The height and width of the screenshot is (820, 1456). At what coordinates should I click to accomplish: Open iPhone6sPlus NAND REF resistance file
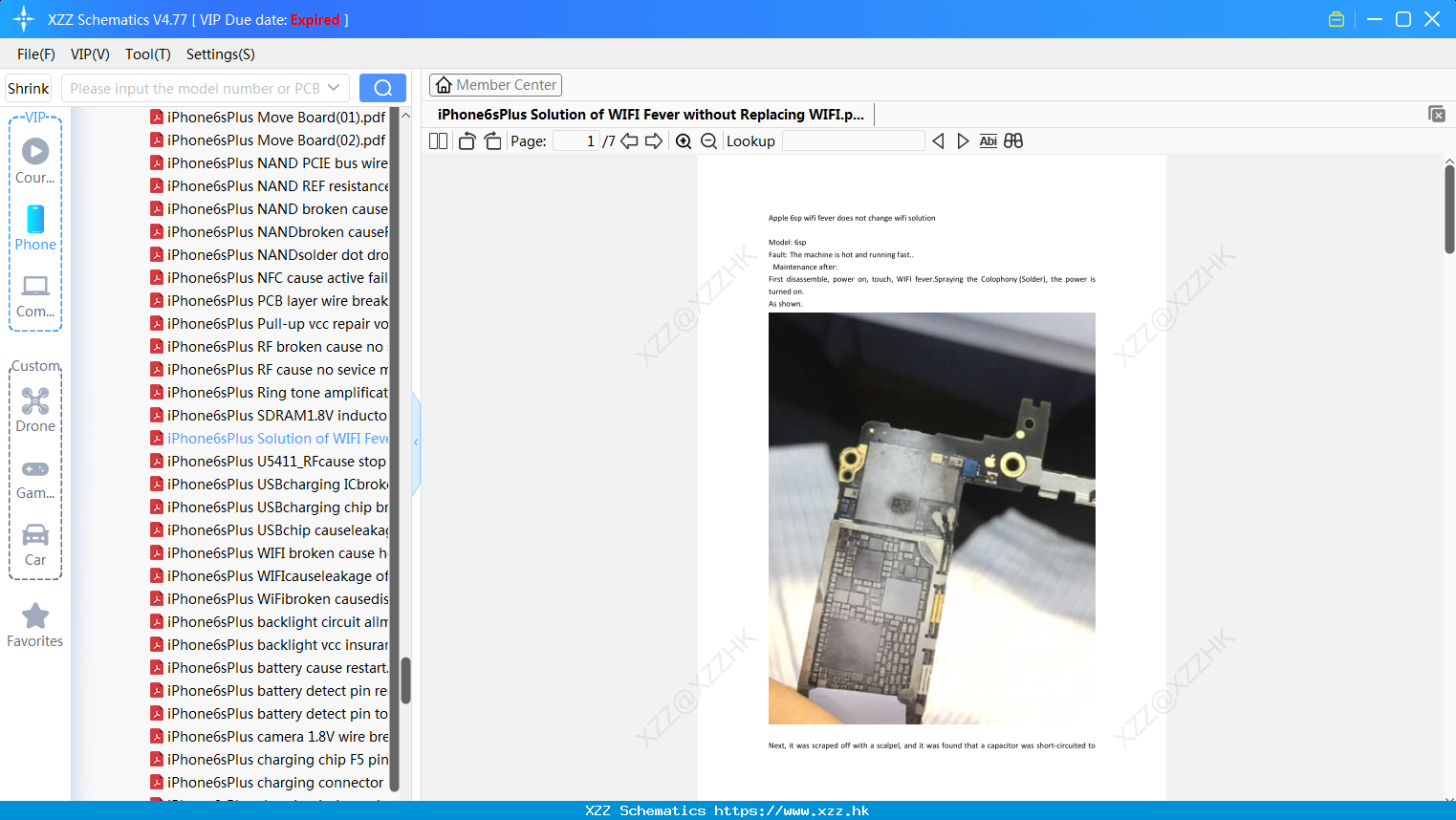pyautogui.click(x=269, y=186)
